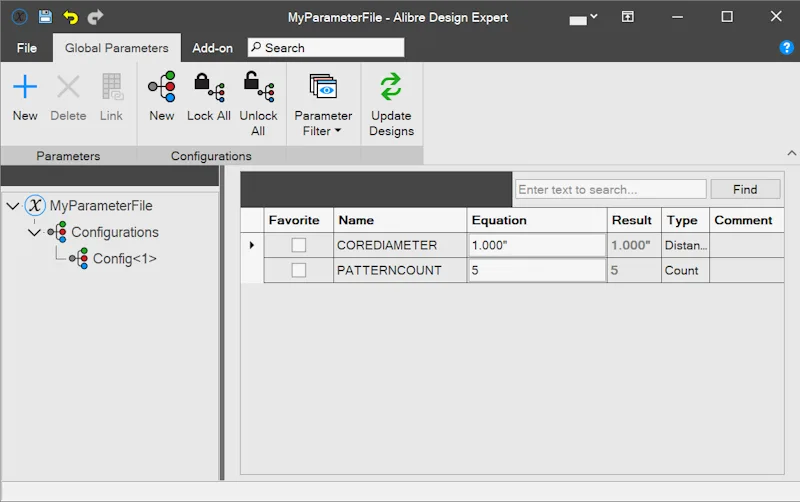Viewport: 800px width, 502px height.
Task: Click the Delete parameter X icon
Action: (68, 97)
